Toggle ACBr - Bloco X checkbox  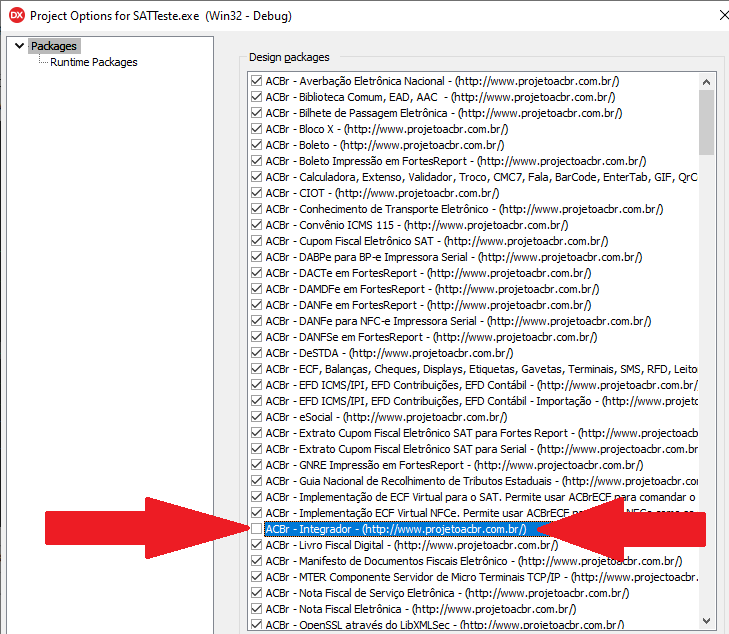point(256,129)
